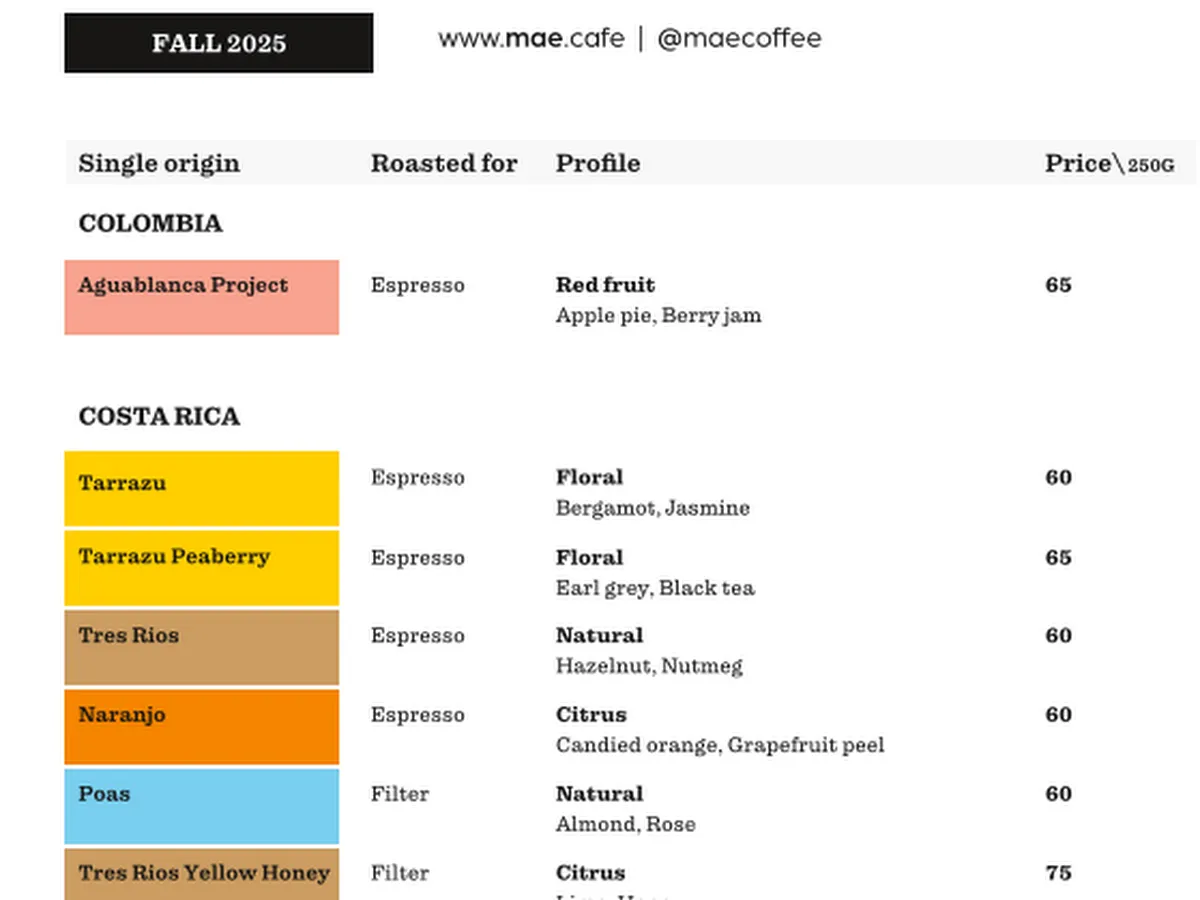Click the price 75 for Yellow Honey
Viewport: 1200px width, 900px height.
click(1058, 873)
